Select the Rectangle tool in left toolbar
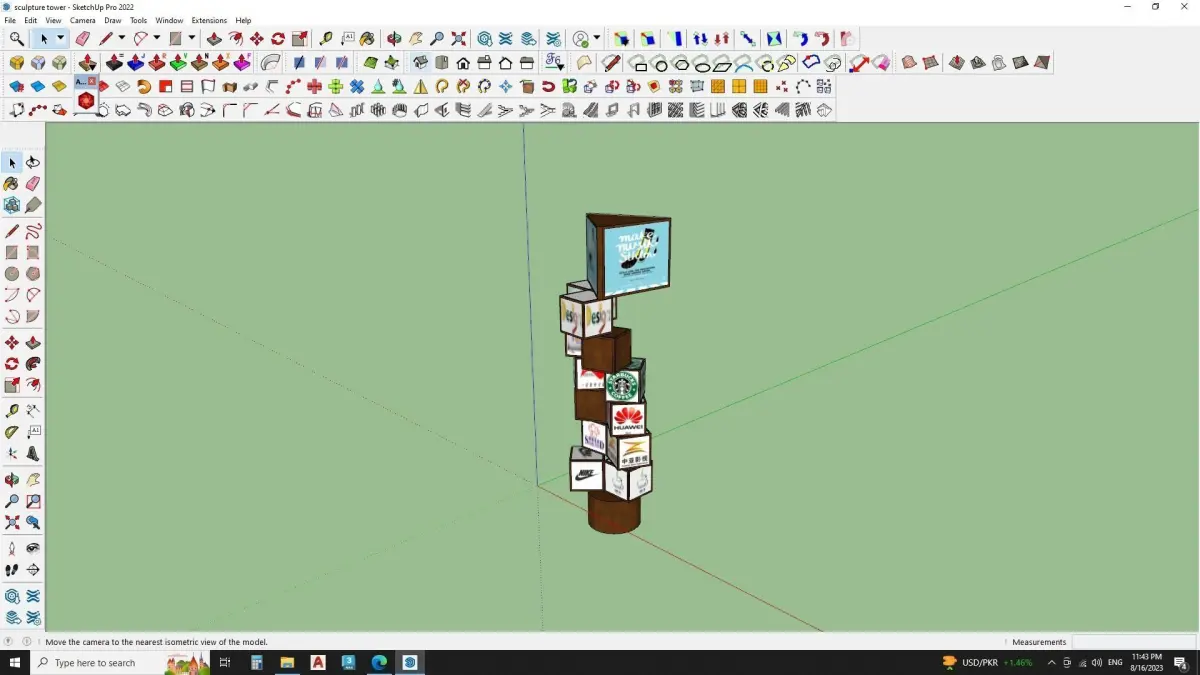This screenshot has height=675, width=1200. point(12,252)
